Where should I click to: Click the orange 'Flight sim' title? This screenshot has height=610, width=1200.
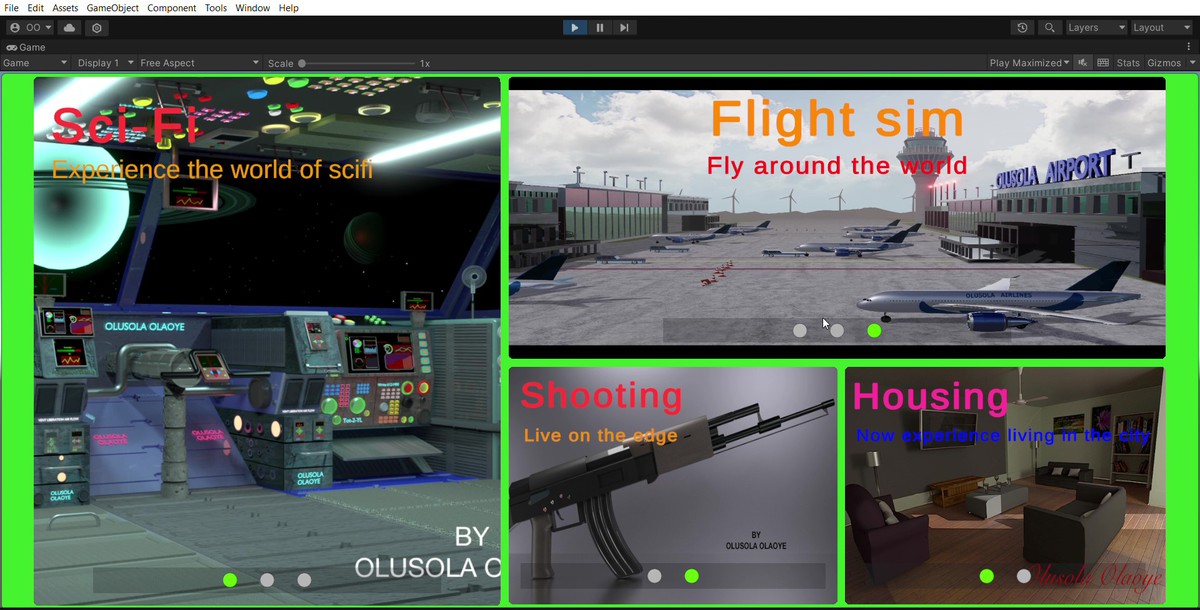pyautogui.click(x=837, y=118)
